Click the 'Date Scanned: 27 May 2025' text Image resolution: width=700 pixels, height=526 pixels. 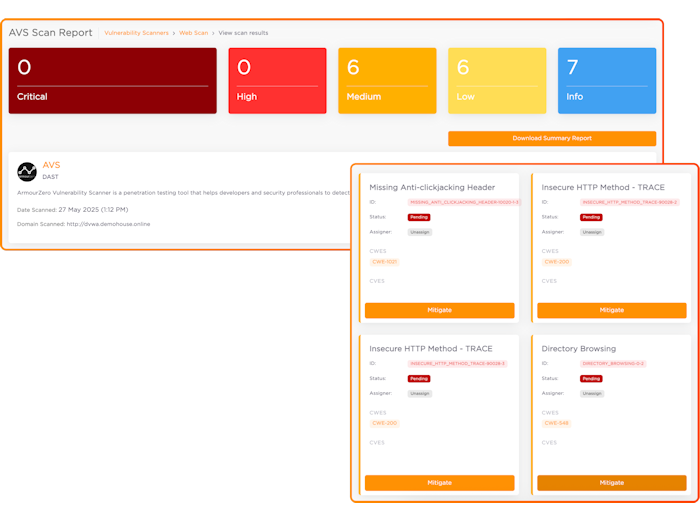pyautogui.click(x=72, y=209)
